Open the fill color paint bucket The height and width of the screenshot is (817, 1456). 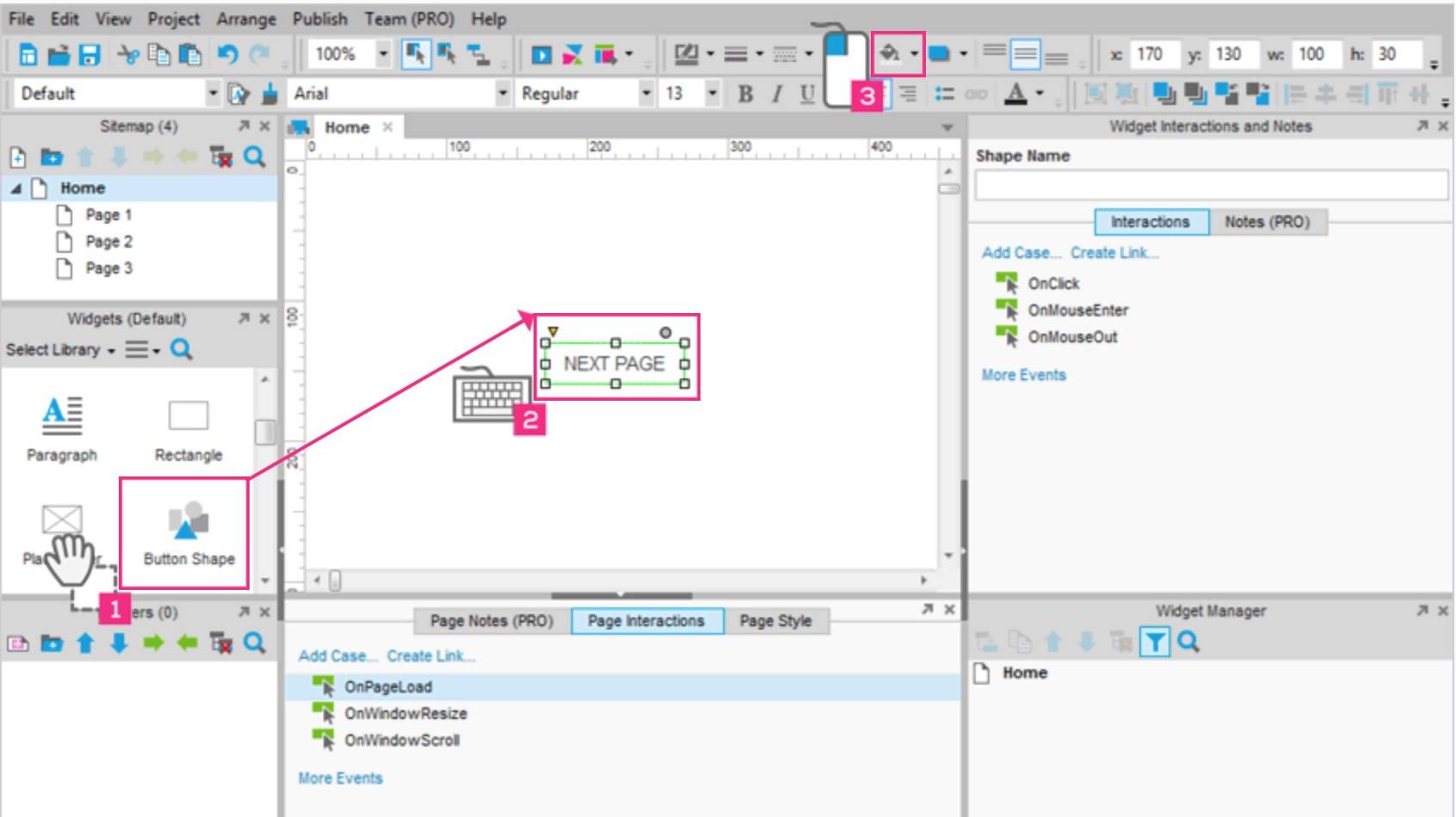[889, 55]
